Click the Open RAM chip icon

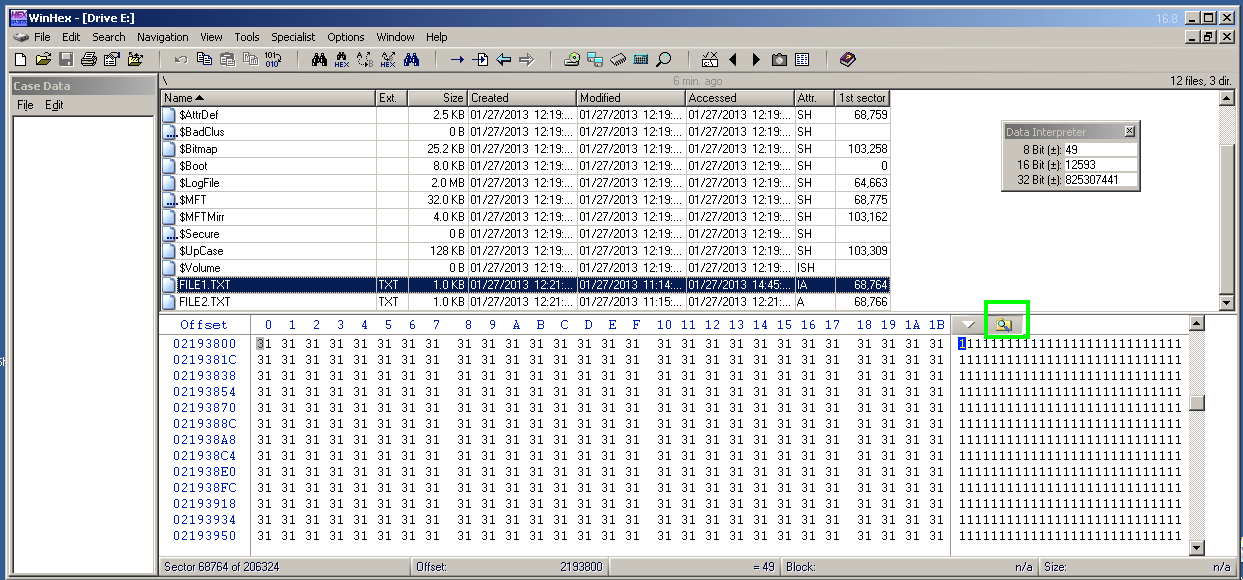click(619, 60)
